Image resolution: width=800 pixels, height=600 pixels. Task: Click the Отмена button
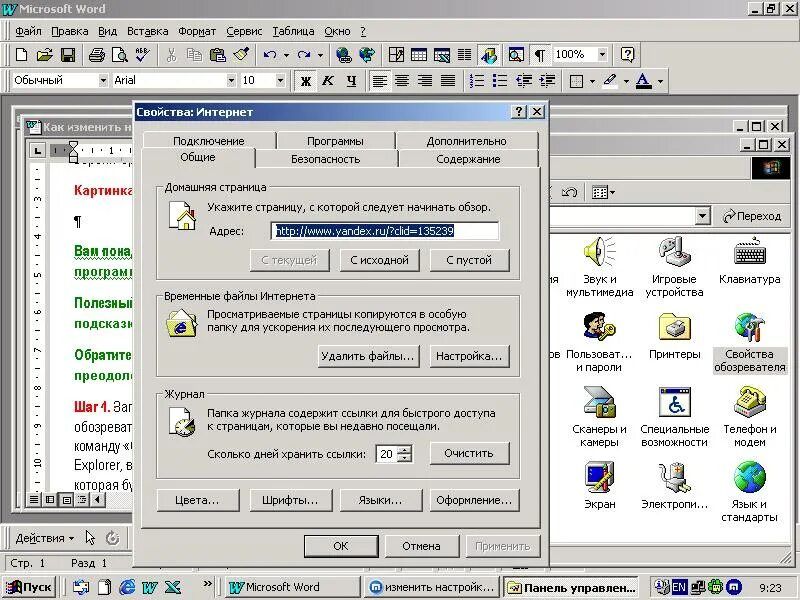421,546
